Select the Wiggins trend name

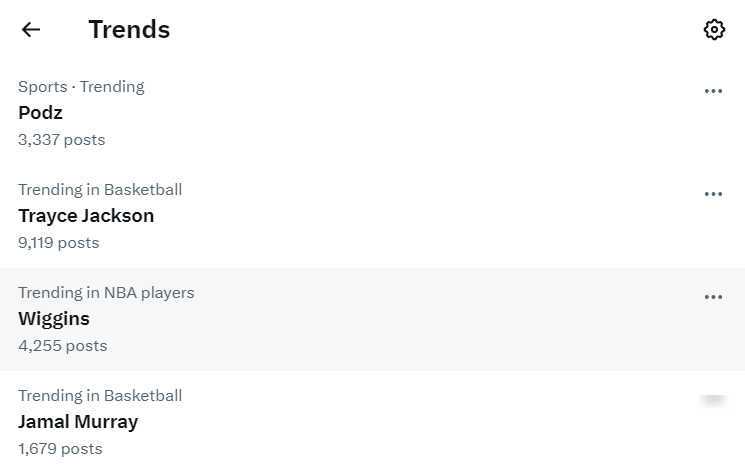(54, 319)
